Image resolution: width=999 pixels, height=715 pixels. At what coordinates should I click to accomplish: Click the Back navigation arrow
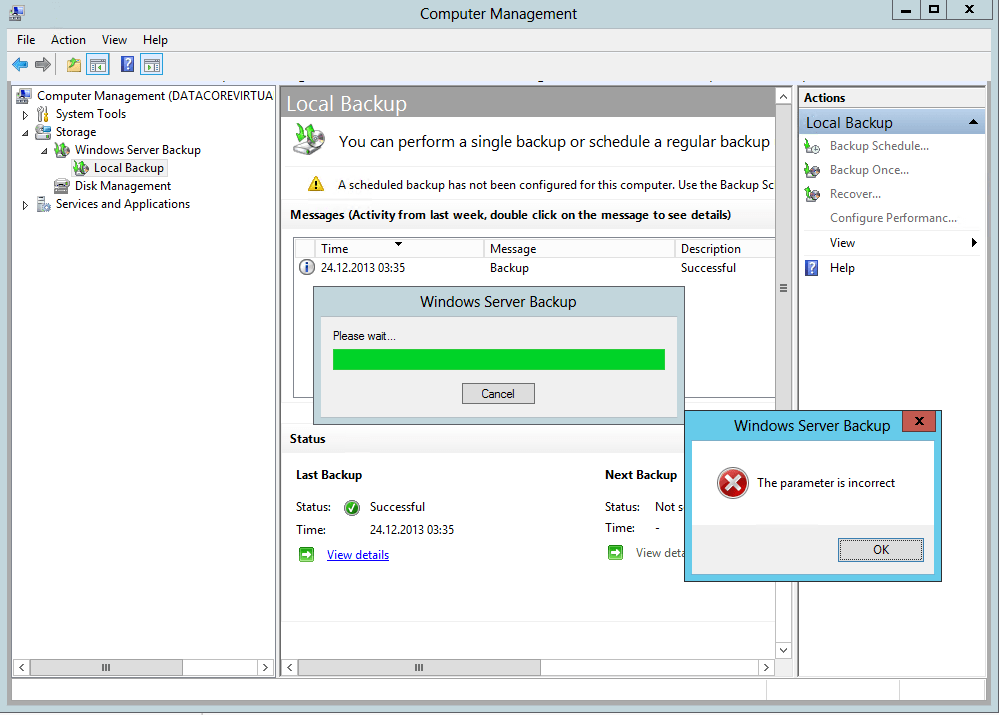tap(20, 63)
